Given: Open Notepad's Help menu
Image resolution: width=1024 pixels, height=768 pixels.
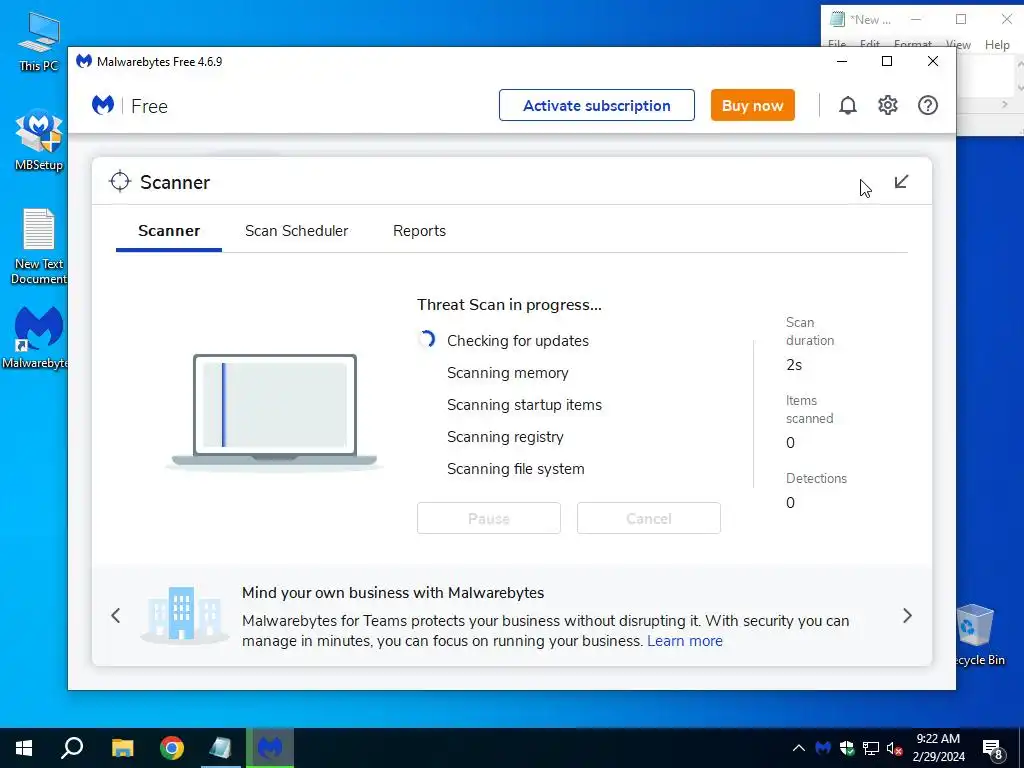Looking at the screenshot, I should click(997, 44).
